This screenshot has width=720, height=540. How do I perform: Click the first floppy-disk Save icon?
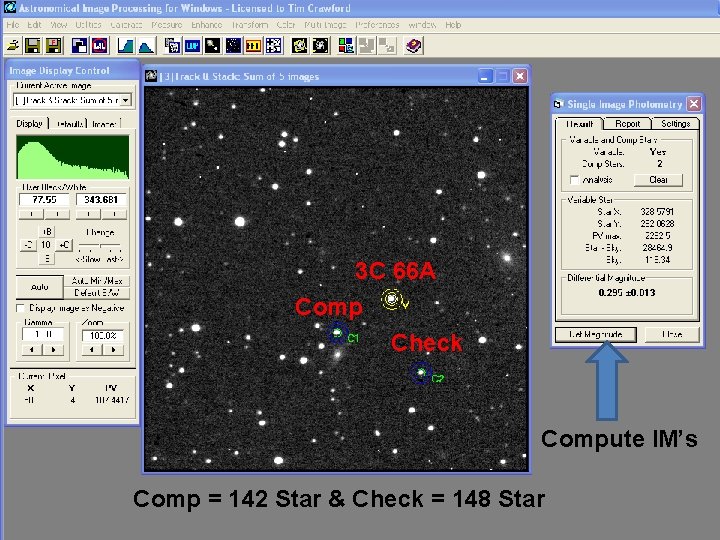point(33,45)
